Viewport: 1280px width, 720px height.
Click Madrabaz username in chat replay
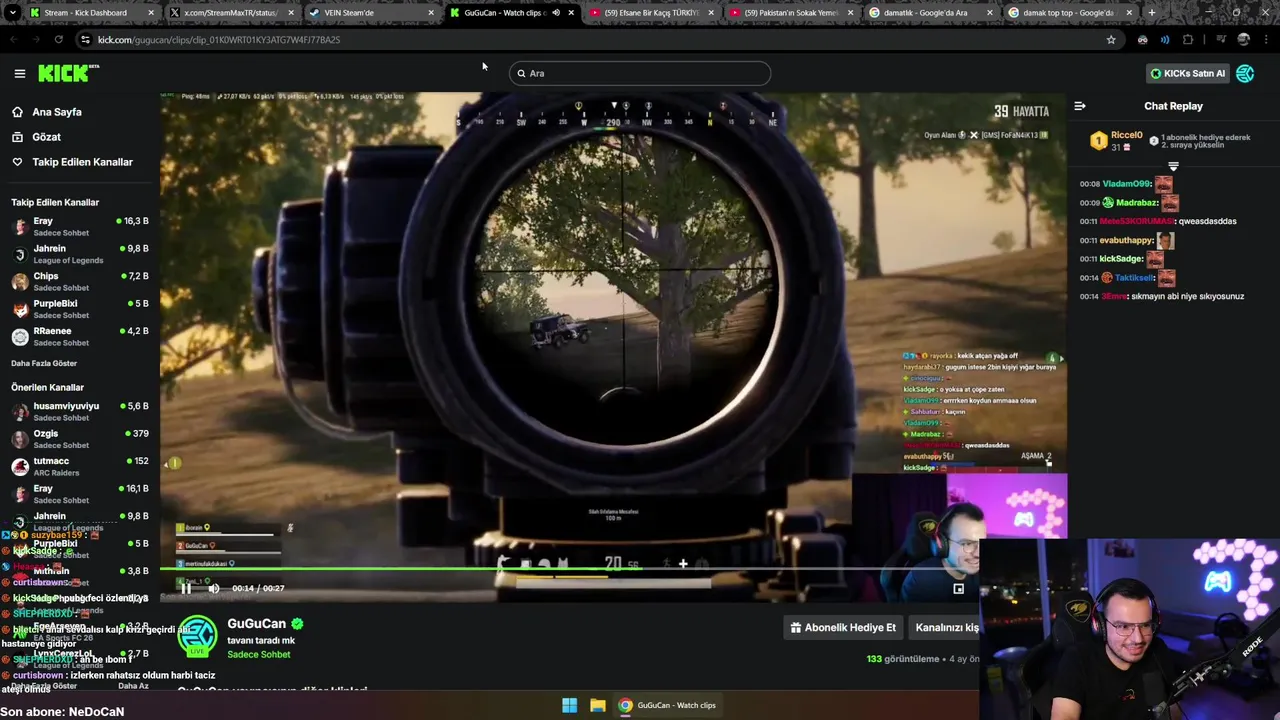(x=1137, y=203)
